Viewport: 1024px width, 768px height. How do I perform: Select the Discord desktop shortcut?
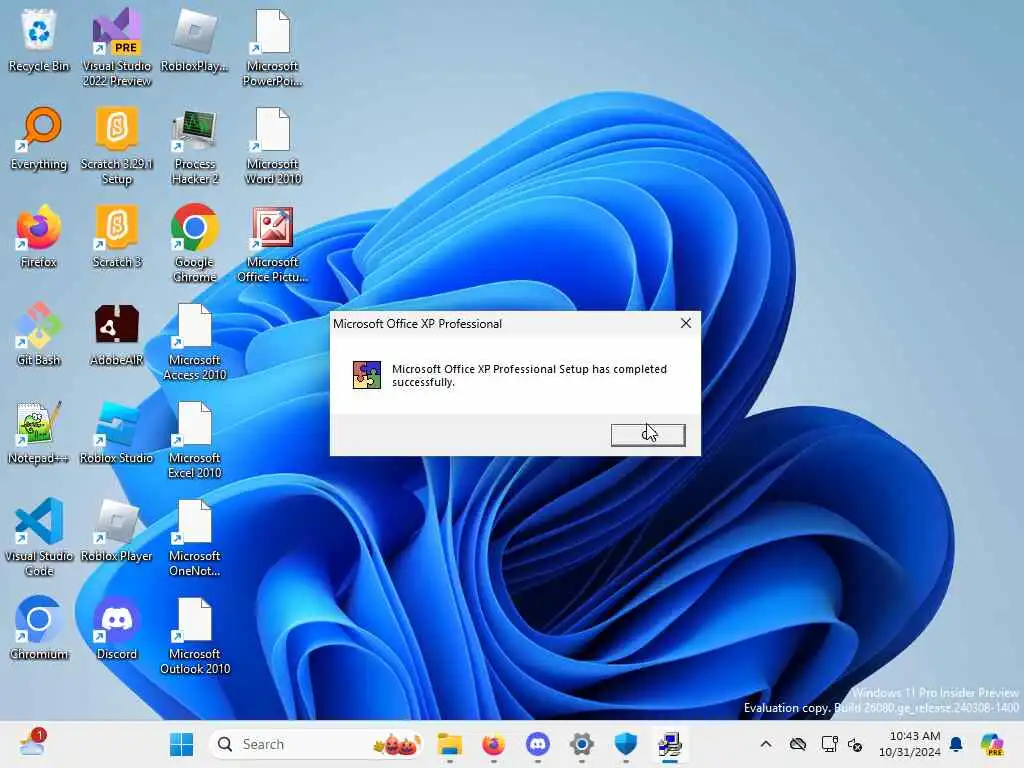[x=117, y=628]
